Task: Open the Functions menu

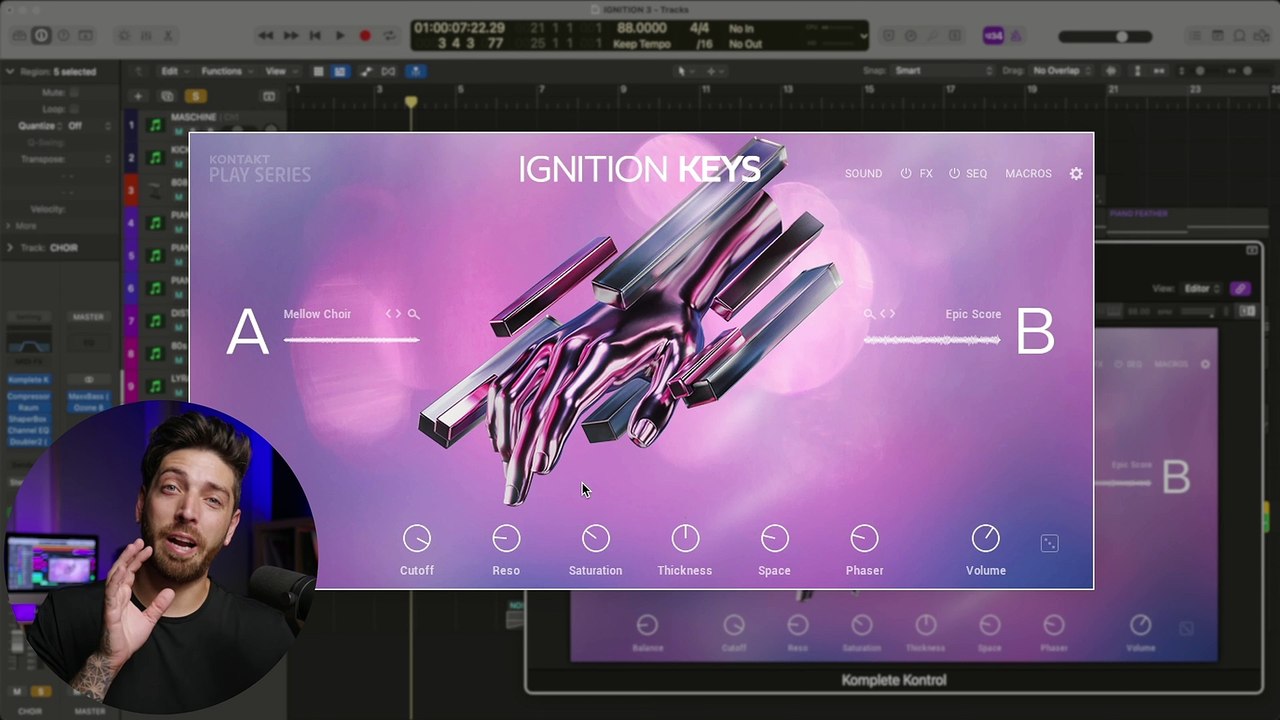Action: [x=225, y=71]
